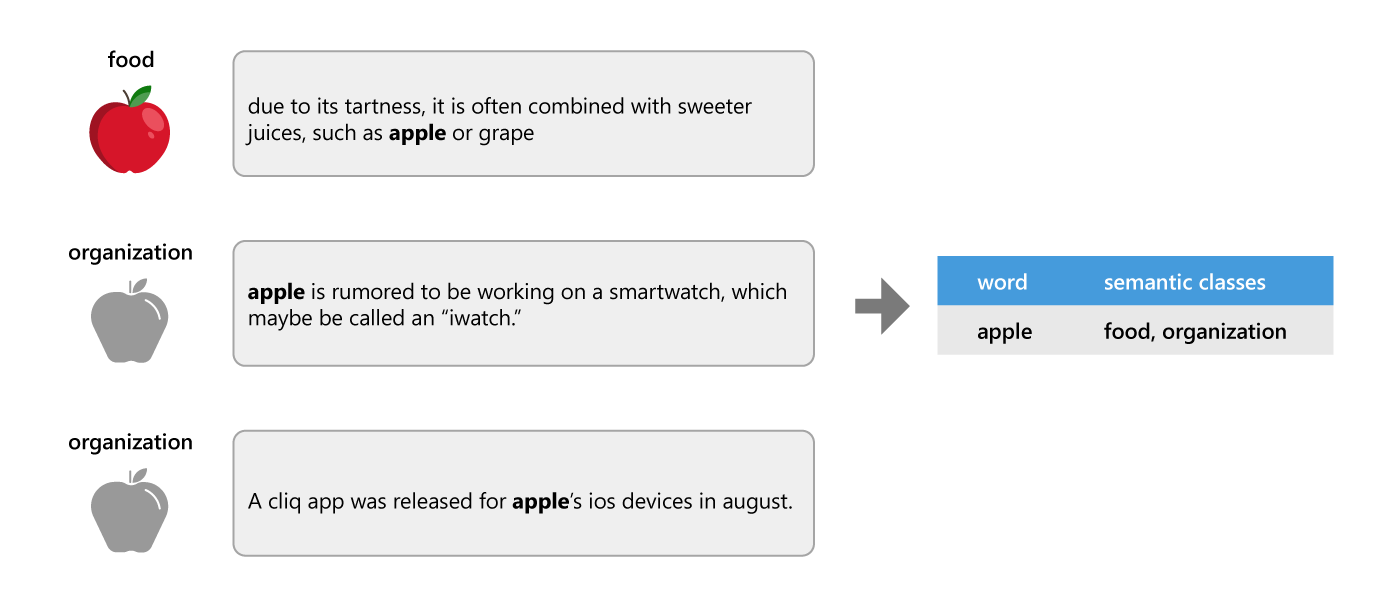
Task: Click the red apple icon
Action: pyautogui.click(x=130, y=131)
